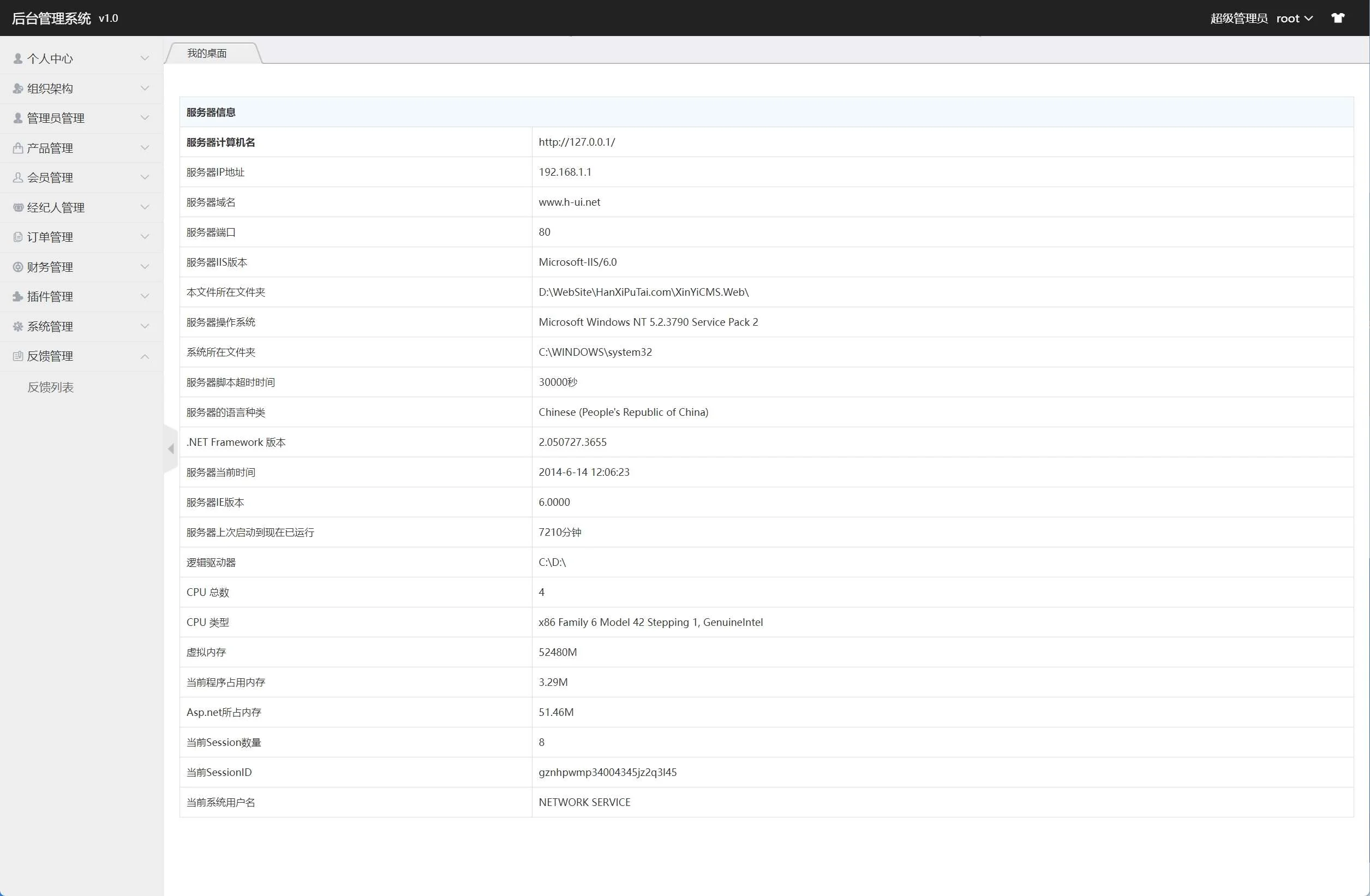This screenshot has width=1370, height=896.
Task: Click the 订单管理 document icon
Action: 18,237
